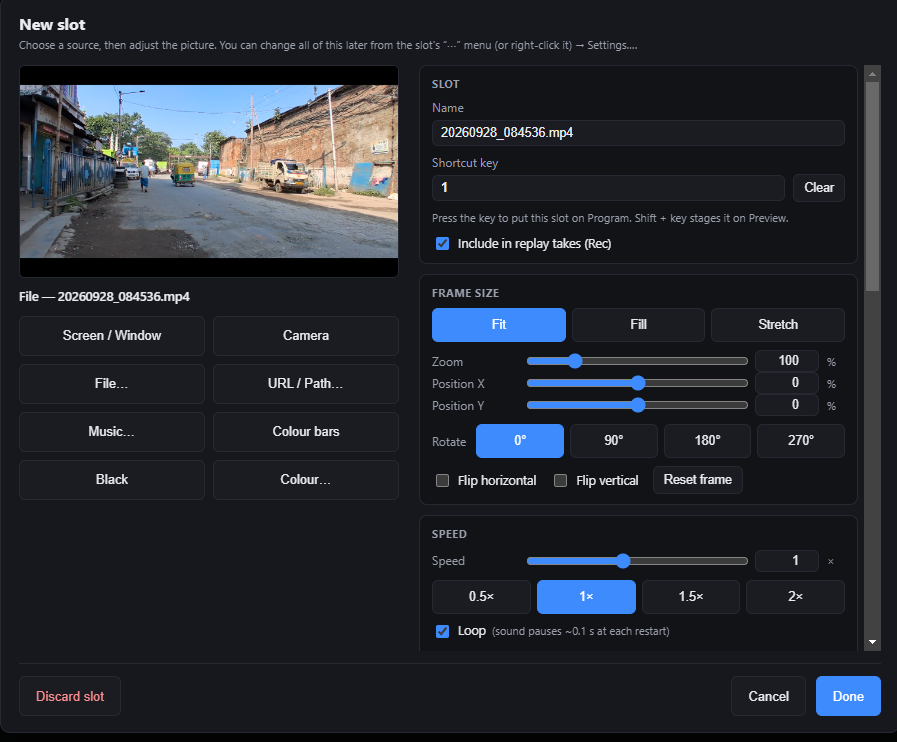897x742 pixels.
Task: Toggle the Loop checkbox
Action: (x=442, y=632)
